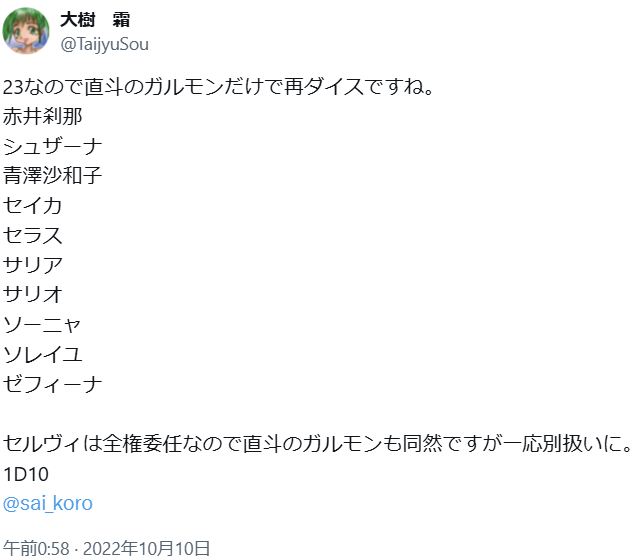Viewport: 640px width, 560px height.
Task: Select the 1D10 dice text
Action: coord(26,474)
